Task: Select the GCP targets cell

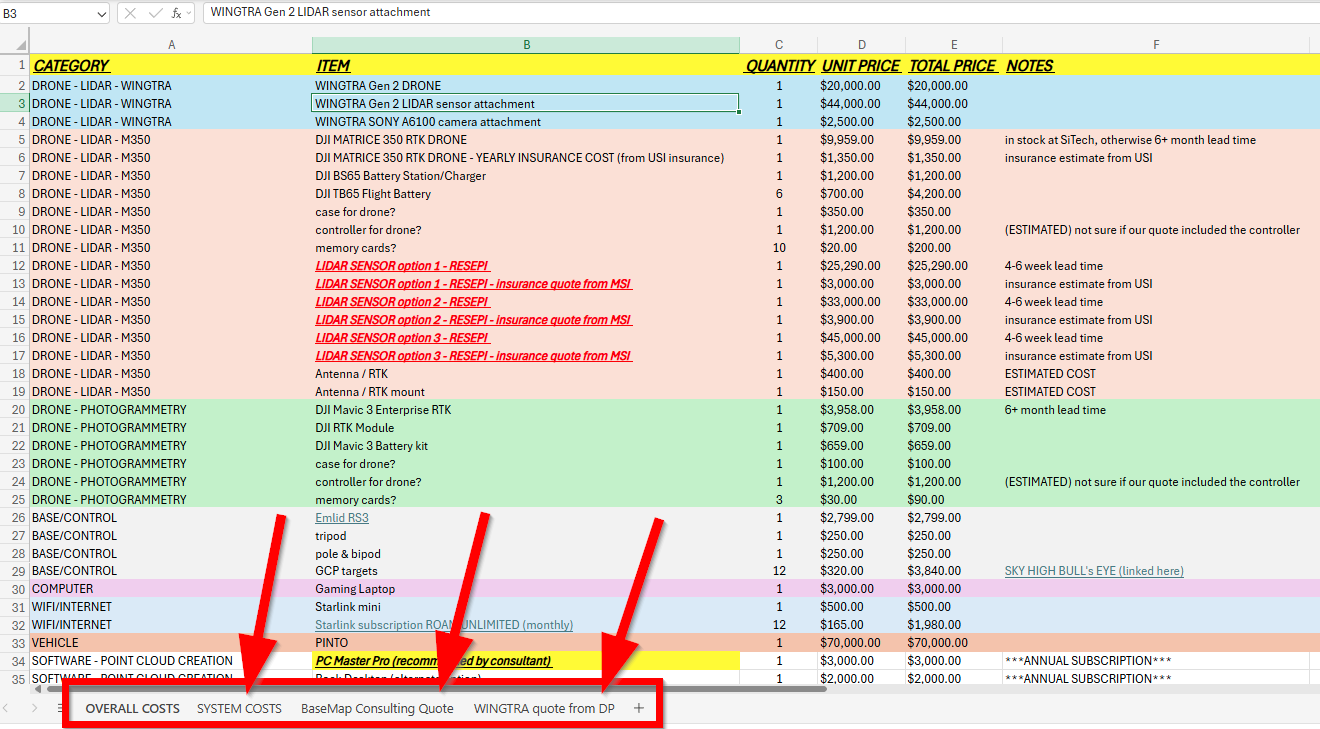Action: point(526,571)
